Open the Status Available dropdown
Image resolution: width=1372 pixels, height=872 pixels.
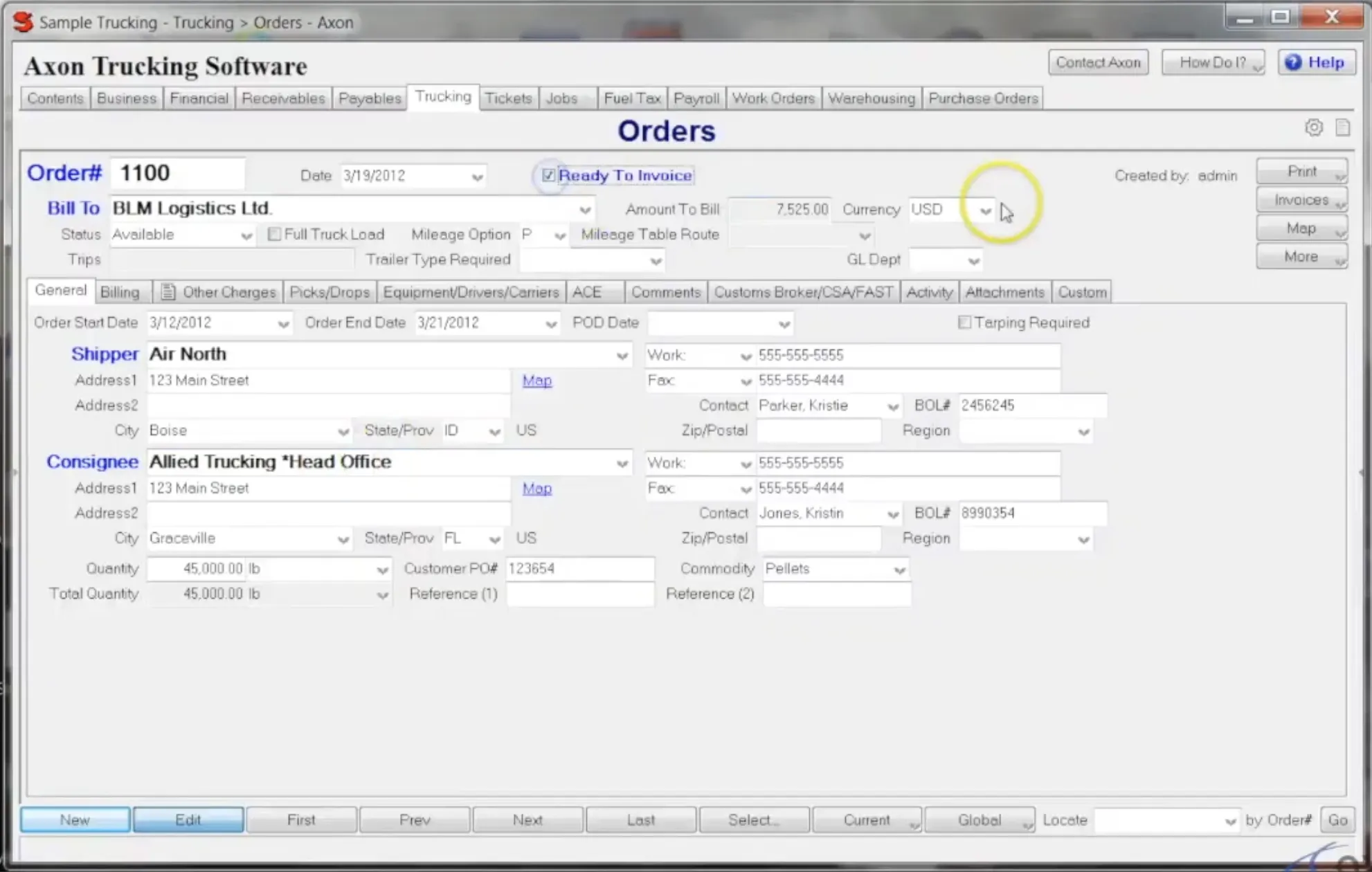(246, 235)
